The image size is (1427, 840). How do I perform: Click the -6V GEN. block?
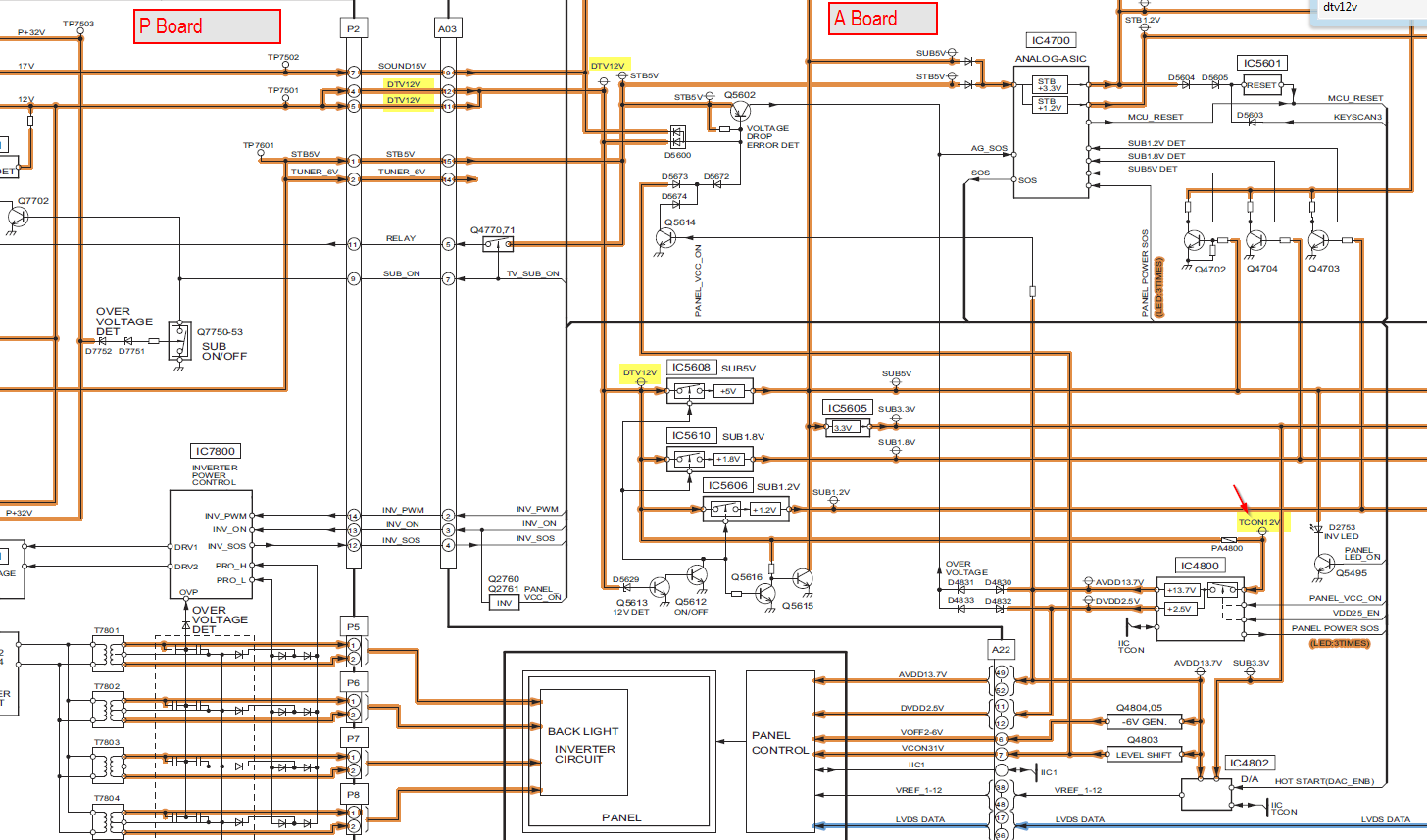[1143, 722]
